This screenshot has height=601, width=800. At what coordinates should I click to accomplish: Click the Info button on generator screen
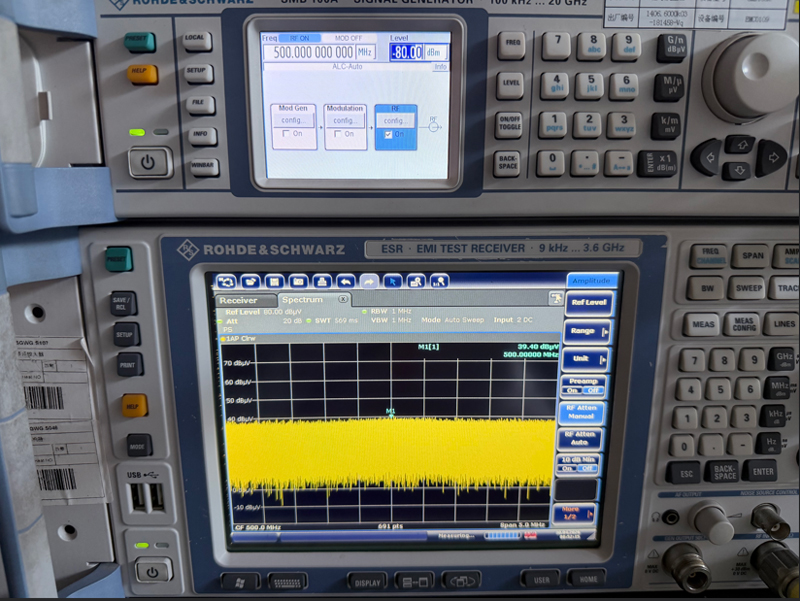point(440,67)
